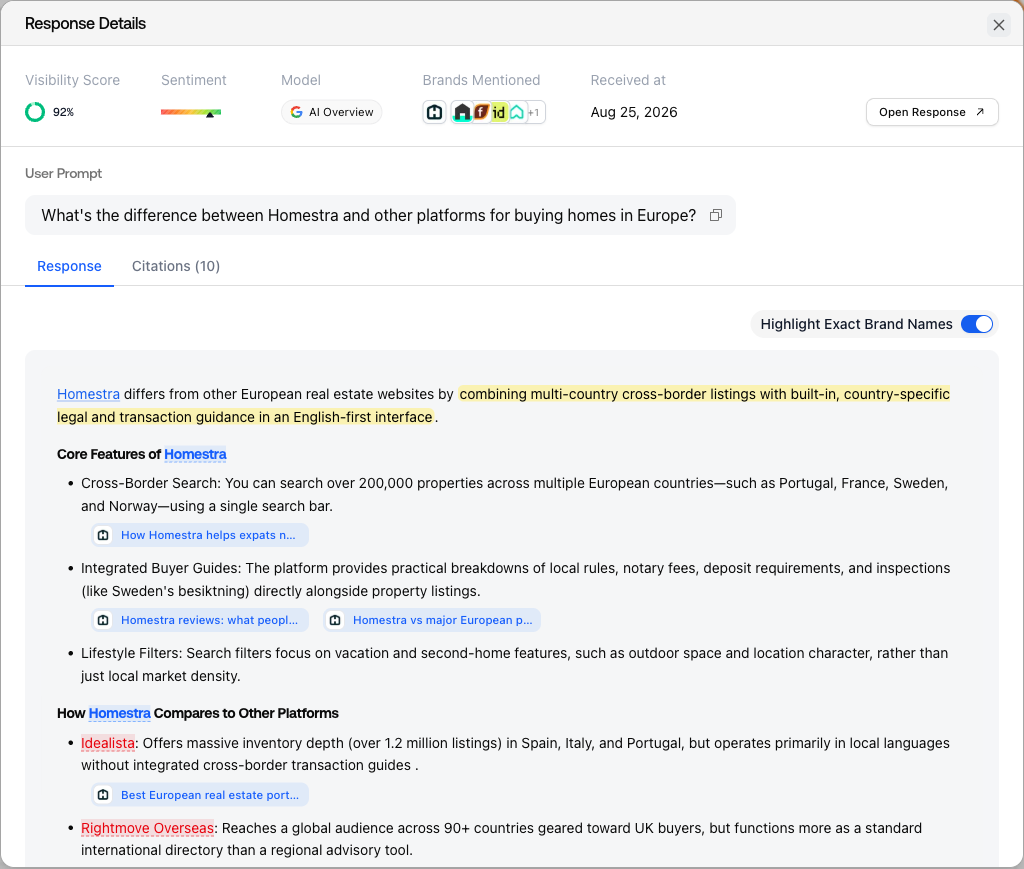Select the Response tab

coord(69,266)
